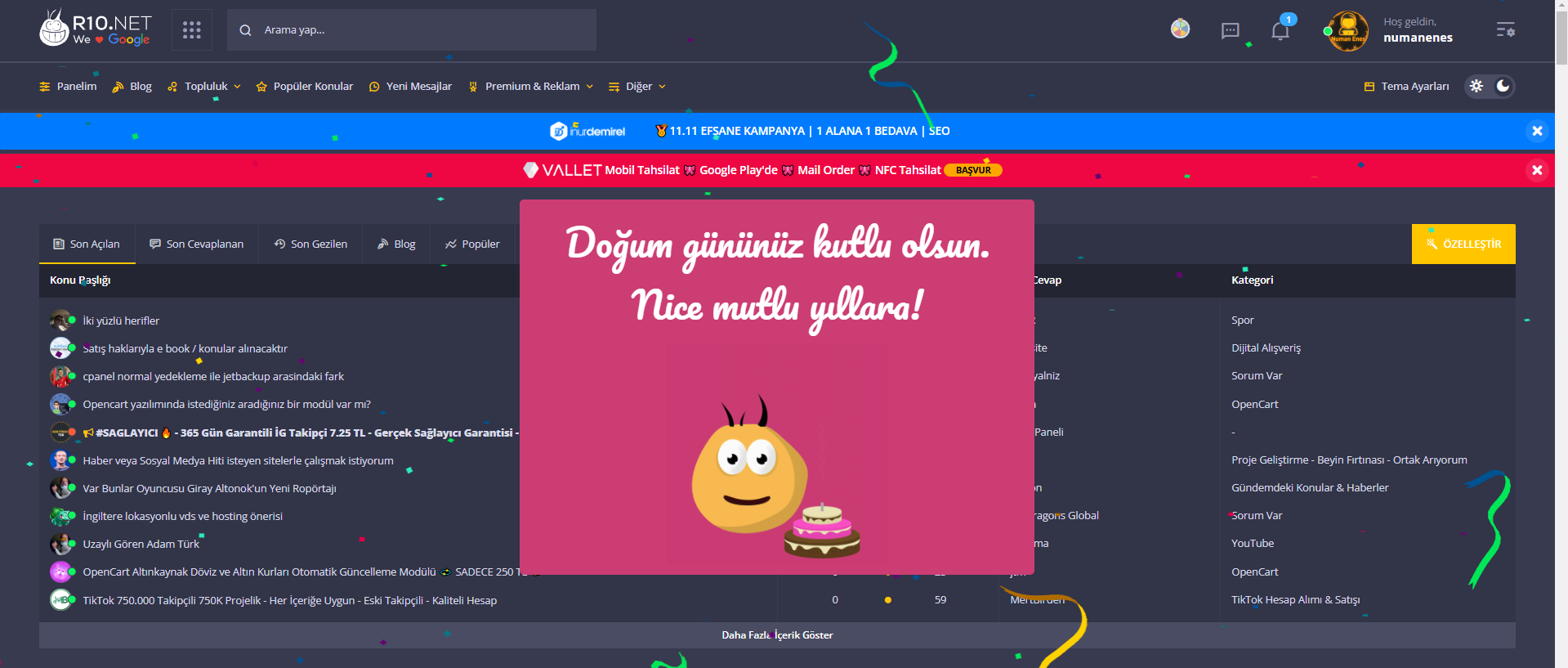
Task: Click the birthday greeting card image
Action: click(777, 387)
